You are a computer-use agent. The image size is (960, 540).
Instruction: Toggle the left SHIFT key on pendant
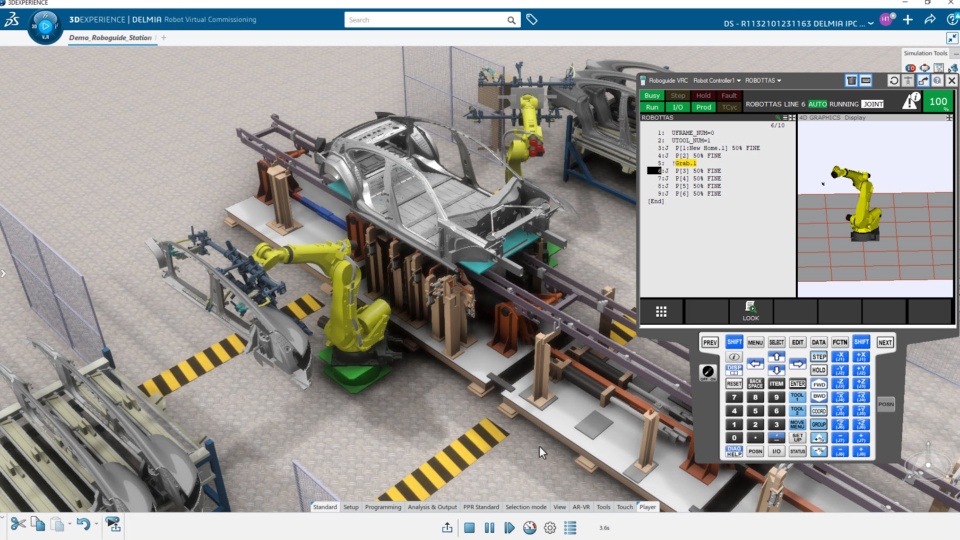coord(734,342)
